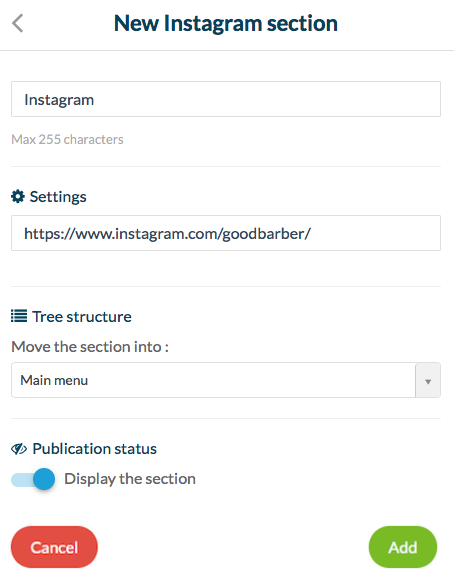Click the Publication status eye icon
Image resolution: width=454 pixels, height=580 pixels.
pos(19,449)
